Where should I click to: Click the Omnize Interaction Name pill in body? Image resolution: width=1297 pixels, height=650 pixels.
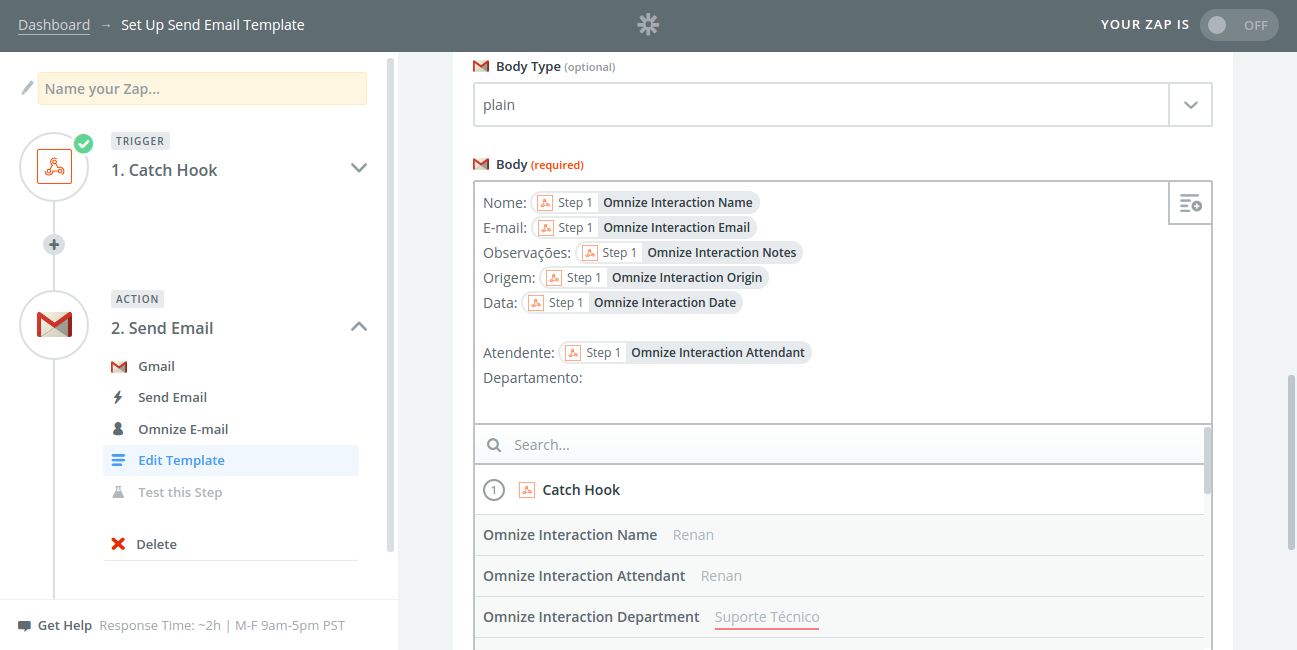point(645,202)
